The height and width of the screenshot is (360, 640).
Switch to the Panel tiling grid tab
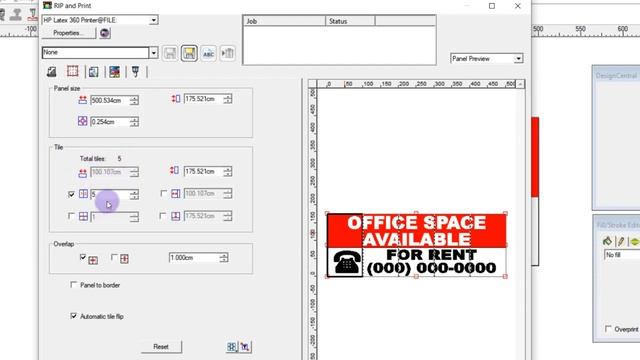tap(73, 71)
